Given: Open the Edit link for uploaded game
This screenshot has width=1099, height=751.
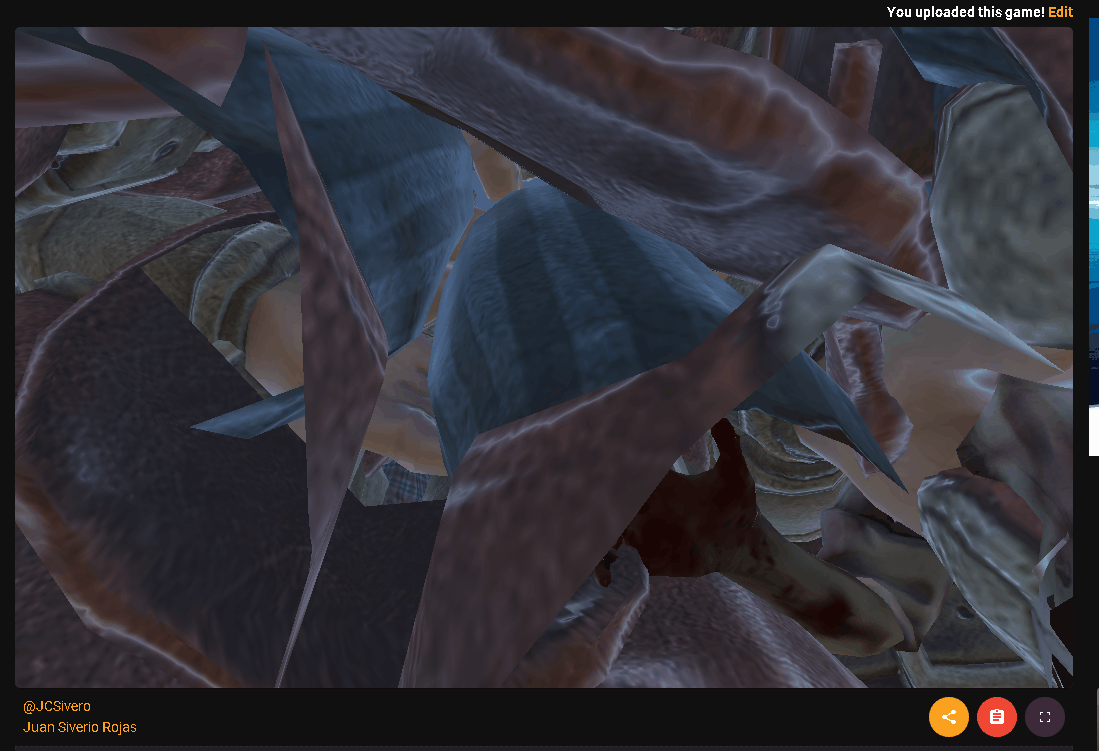Looking at the screenshot, I should [x=1060, y=12].
